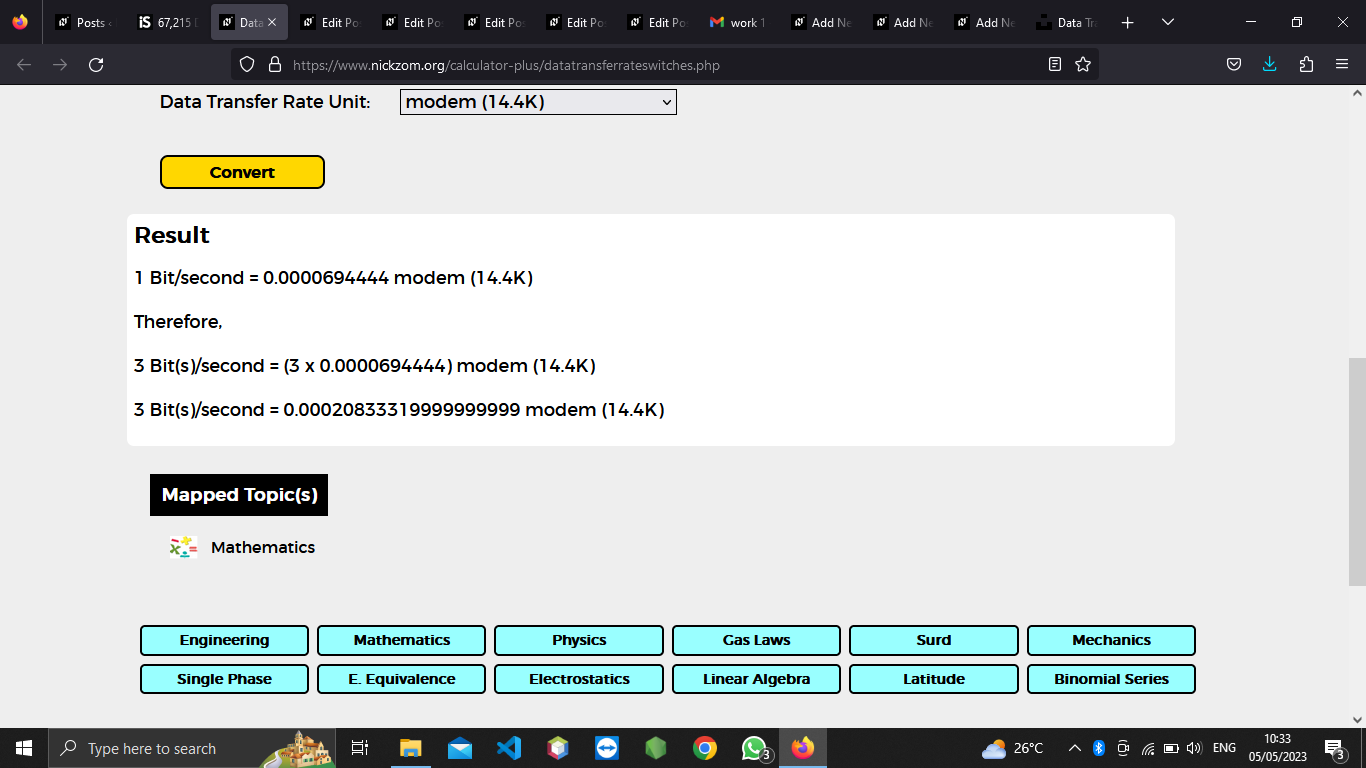Image resolution: width=1366 pixels, height=768 pixels.
Task: Open the Binomial Series button
Action: click(1112, 679)
